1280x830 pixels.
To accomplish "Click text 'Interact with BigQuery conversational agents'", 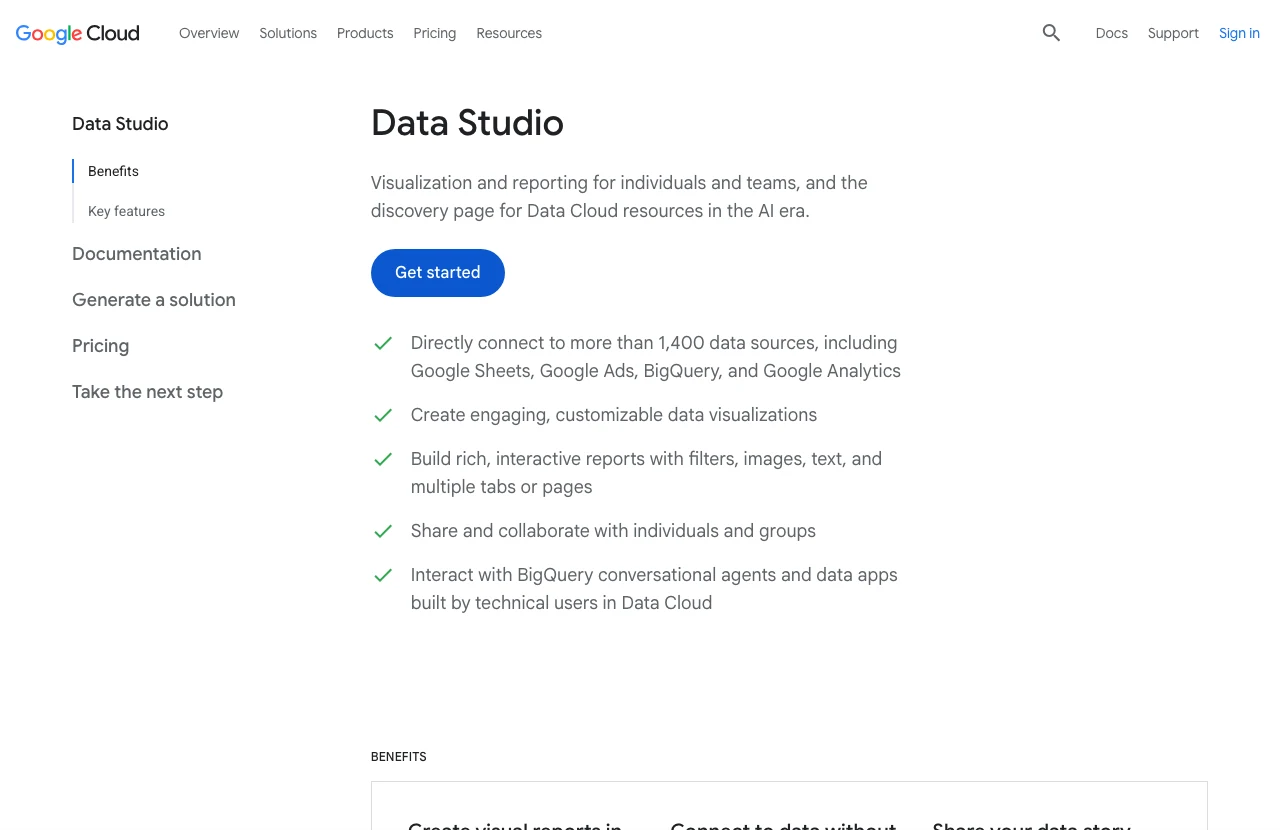I will 654,589.
